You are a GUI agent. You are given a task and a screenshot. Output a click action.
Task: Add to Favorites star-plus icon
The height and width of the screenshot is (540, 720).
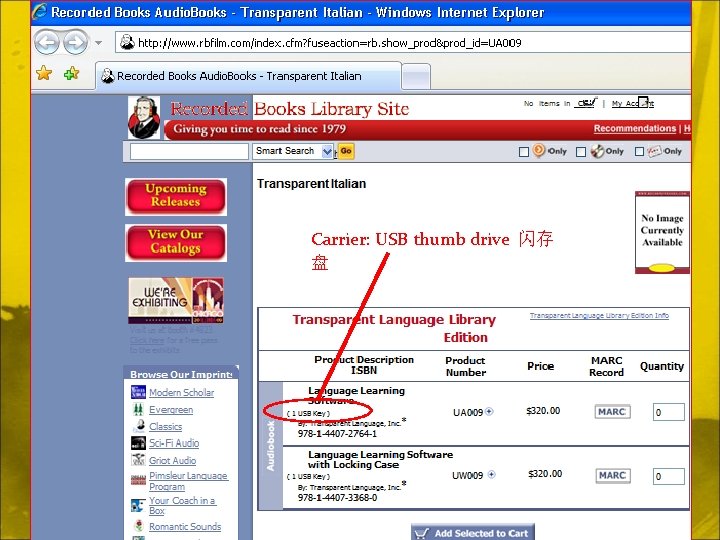[x=71, y=73]
